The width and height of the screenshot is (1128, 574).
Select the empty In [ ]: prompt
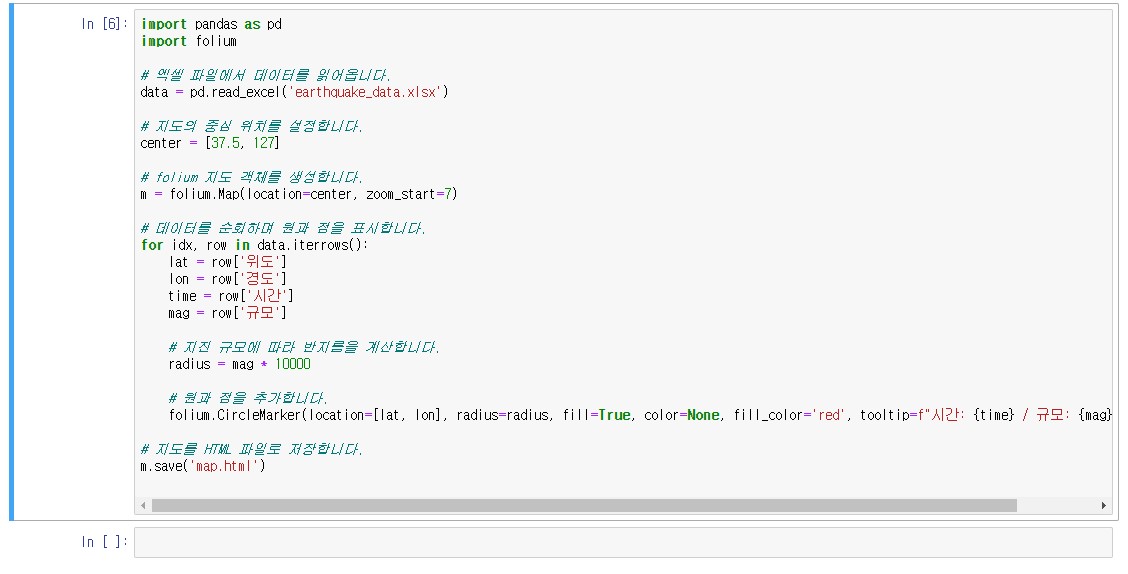[x=104, y=542]
